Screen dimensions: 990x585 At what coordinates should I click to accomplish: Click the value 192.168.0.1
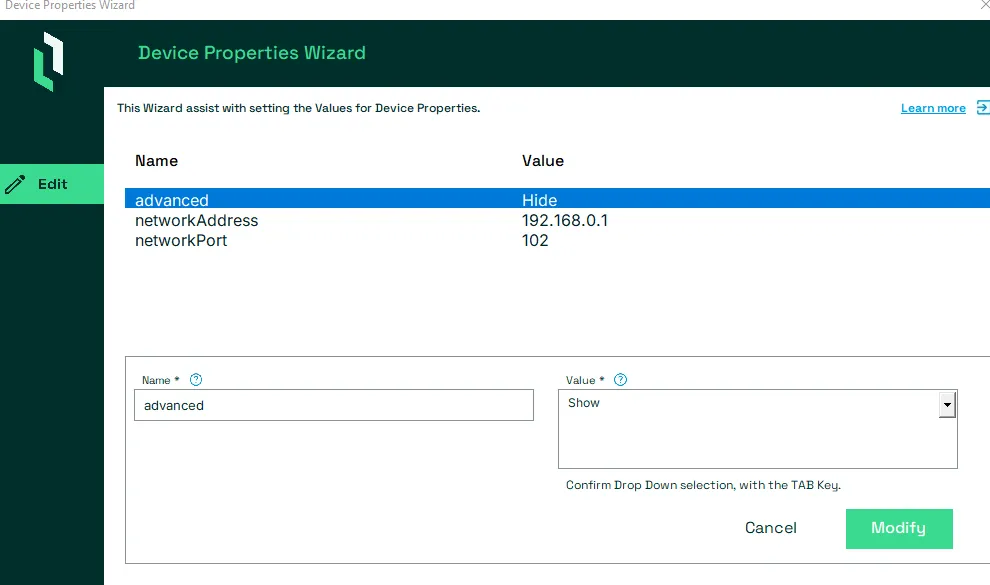564,220
